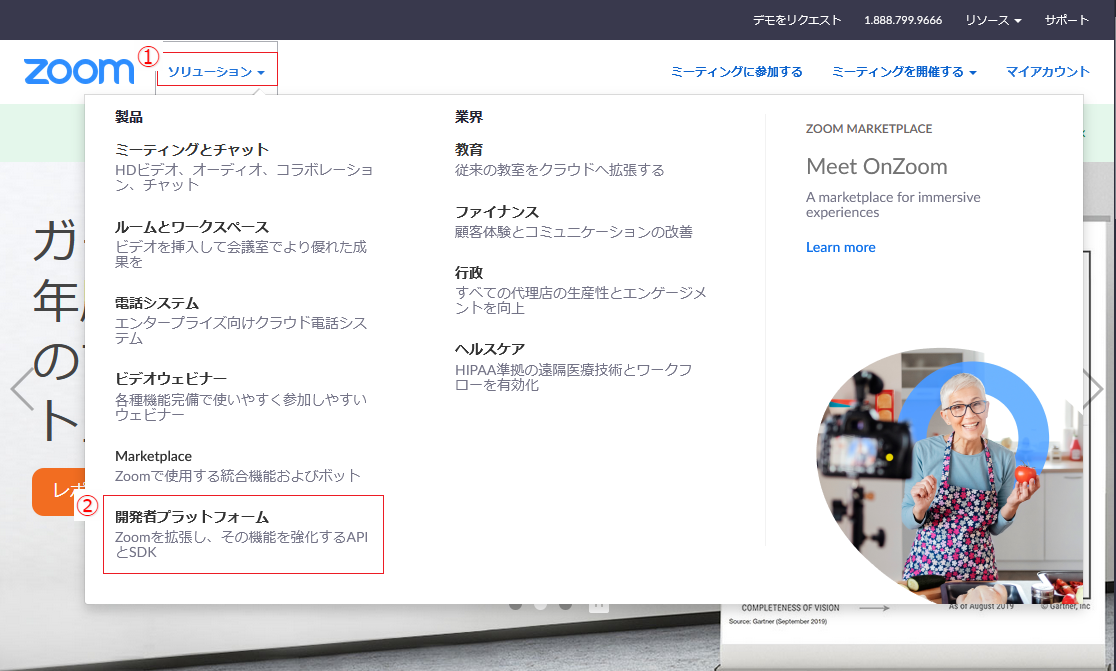Click ミーティングに参加する link
The height and width of the screenshot is (671, 1116).
[736, 72]
